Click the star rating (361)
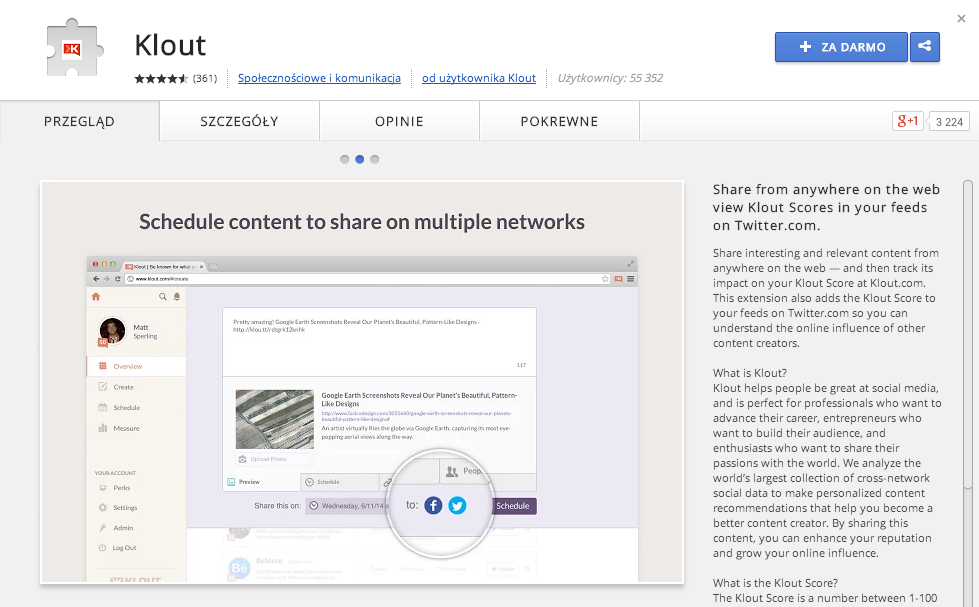The image size is (979, 607). point(175,78)
